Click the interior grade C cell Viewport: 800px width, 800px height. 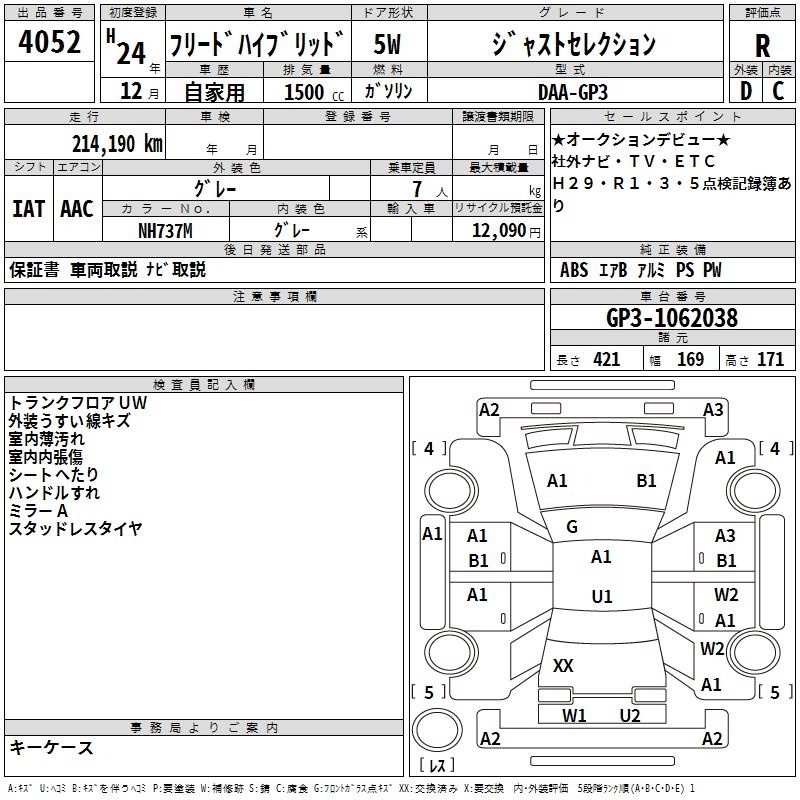click(778, 90)
